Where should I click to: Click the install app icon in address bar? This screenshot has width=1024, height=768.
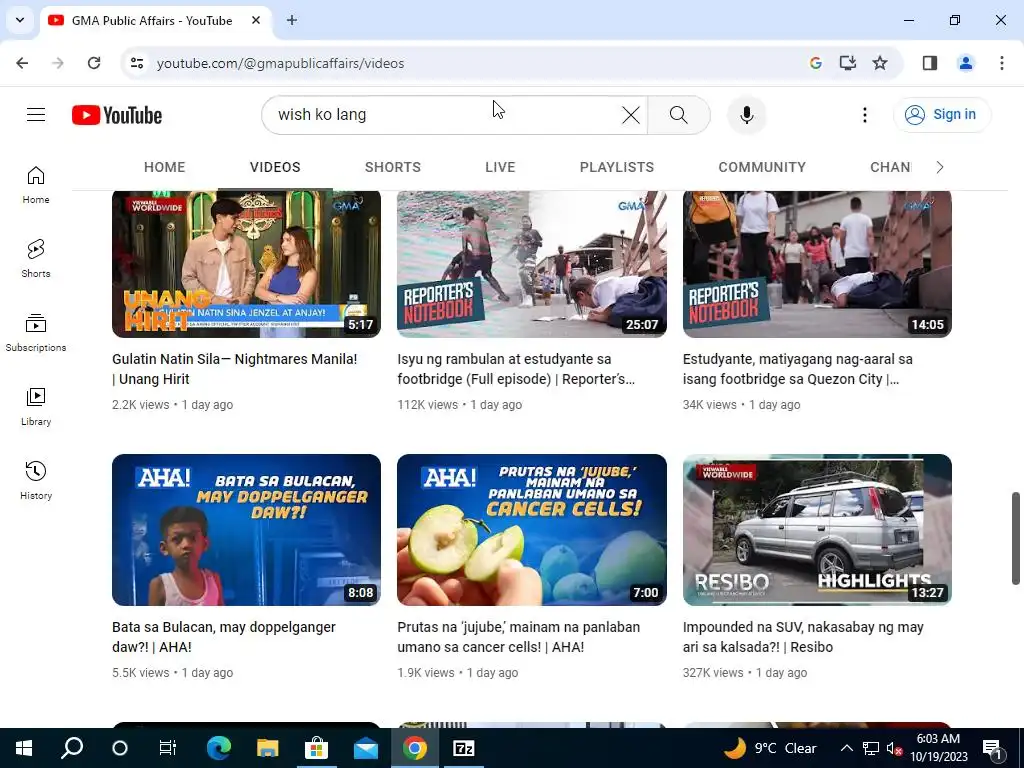tap(848, 63)
